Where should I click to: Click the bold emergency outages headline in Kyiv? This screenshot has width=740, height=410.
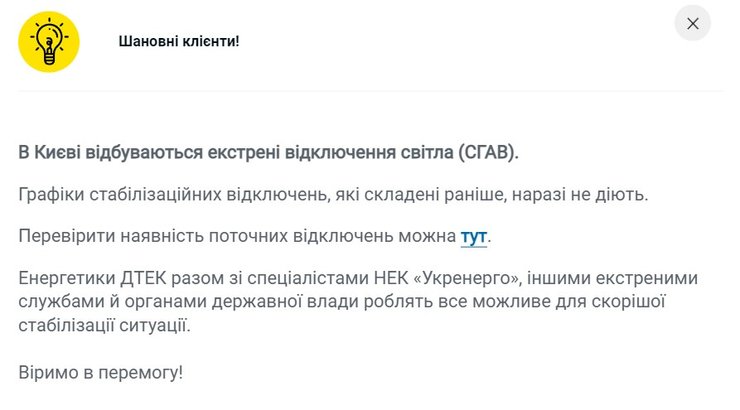pos(269,152)
